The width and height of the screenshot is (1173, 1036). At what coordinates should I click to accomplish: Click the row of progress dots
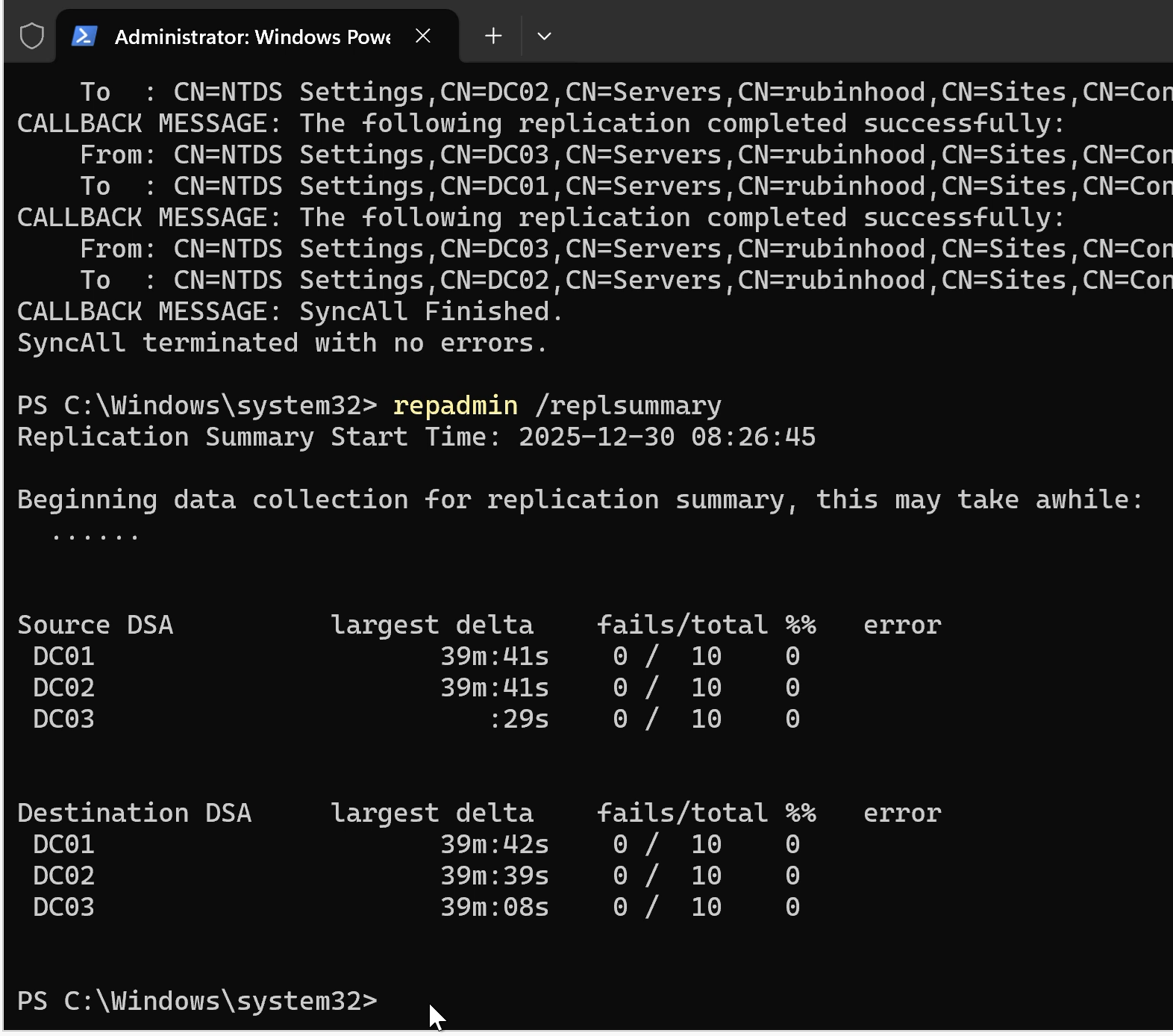95,535
